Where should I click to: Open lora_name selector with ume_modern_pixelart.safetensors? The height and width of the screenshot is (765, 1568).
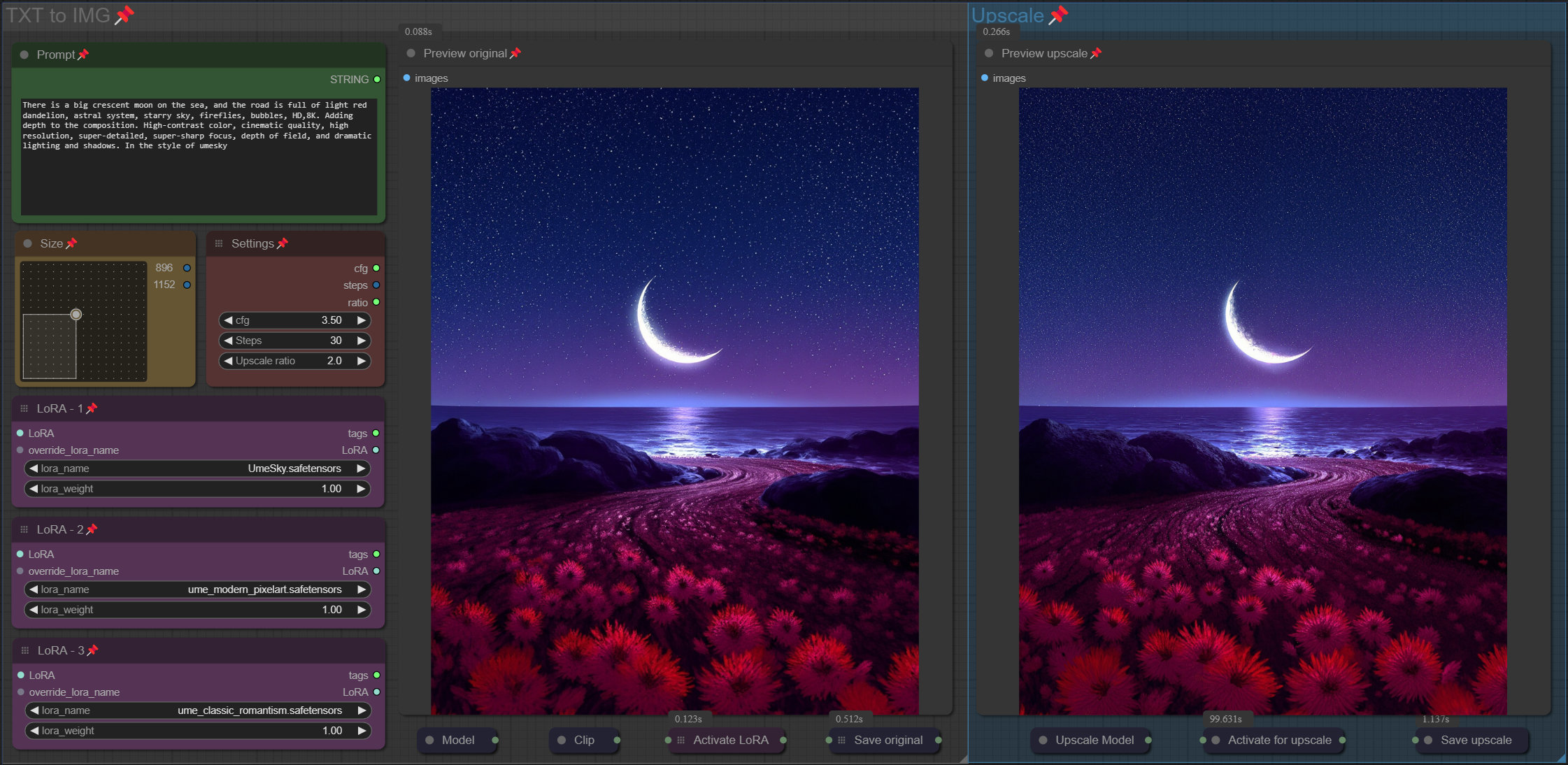(198, 589)
